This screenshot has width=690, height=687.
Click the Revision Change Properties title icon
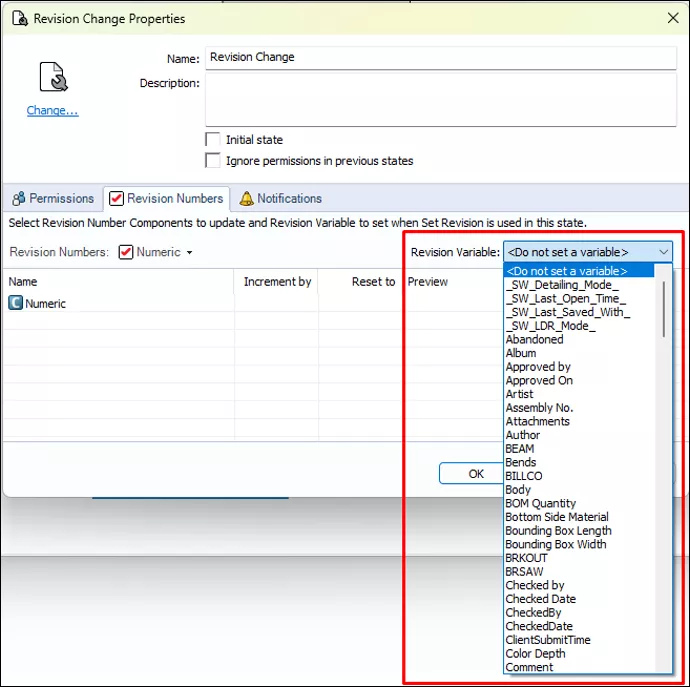coord(20,18)
